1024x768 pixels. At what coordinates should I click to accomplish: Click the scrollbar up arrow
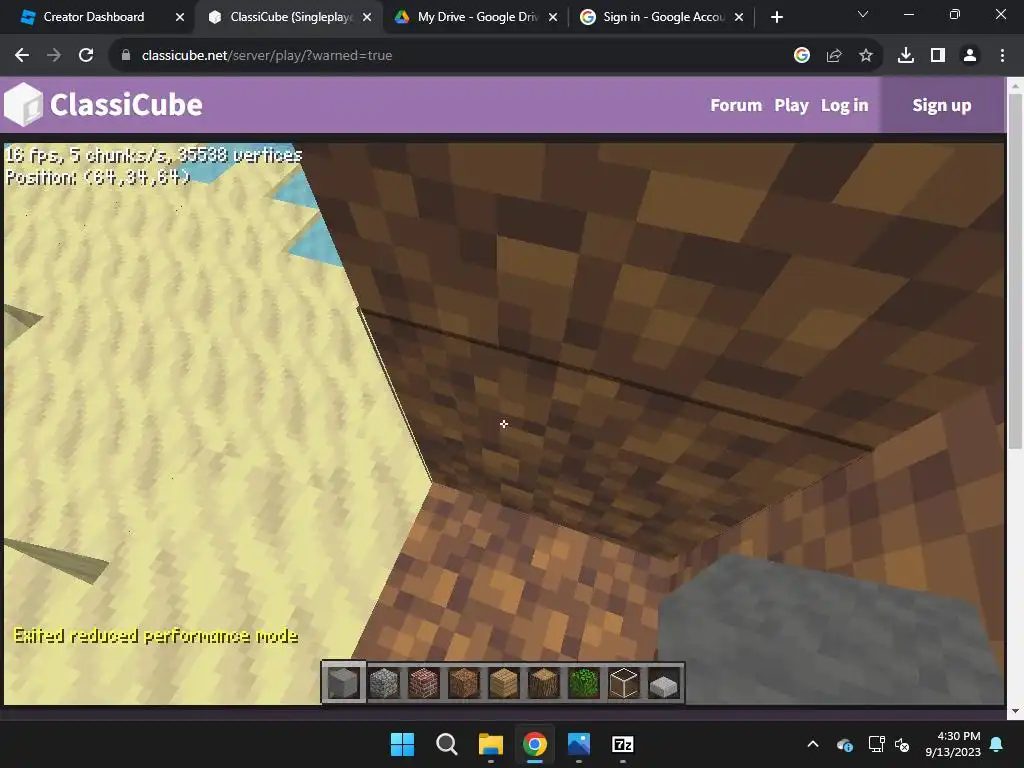[x=1016, y=85]
